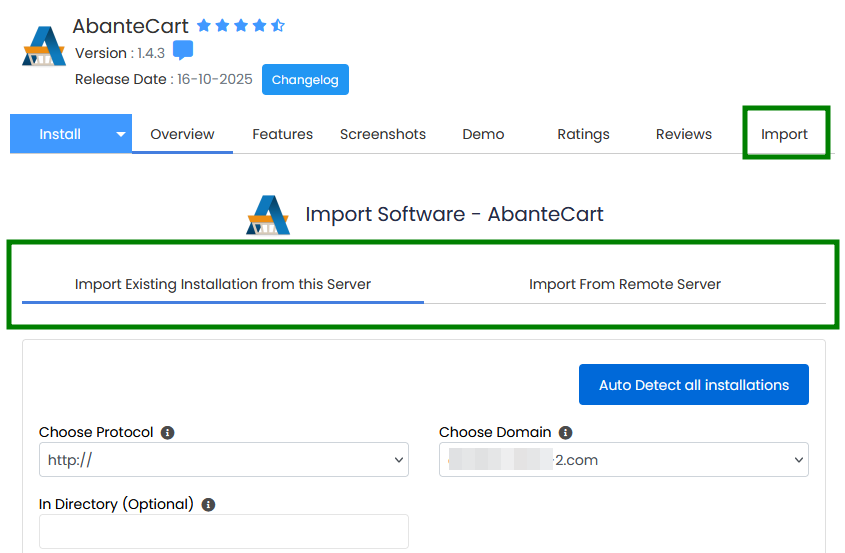Select the Import From Remote Server tab
The height and width of the screenshot is (553, 845).
click(x=625, y=285)
